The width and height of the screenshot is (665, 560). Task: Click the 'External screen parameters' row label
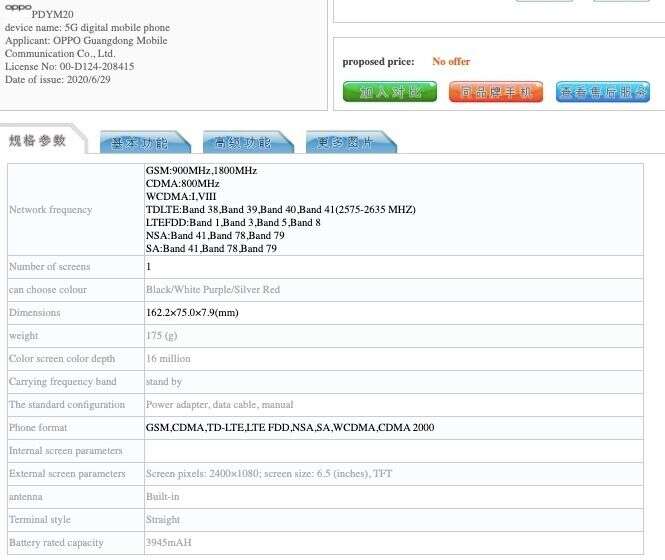tap(67, 474)
